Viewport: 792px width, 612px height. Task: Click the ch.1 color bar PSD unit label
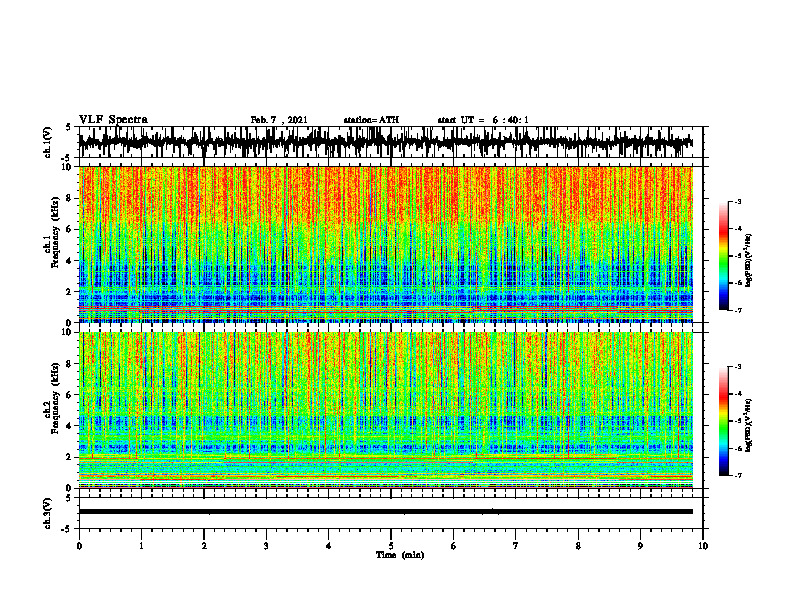tap(749, 260)
